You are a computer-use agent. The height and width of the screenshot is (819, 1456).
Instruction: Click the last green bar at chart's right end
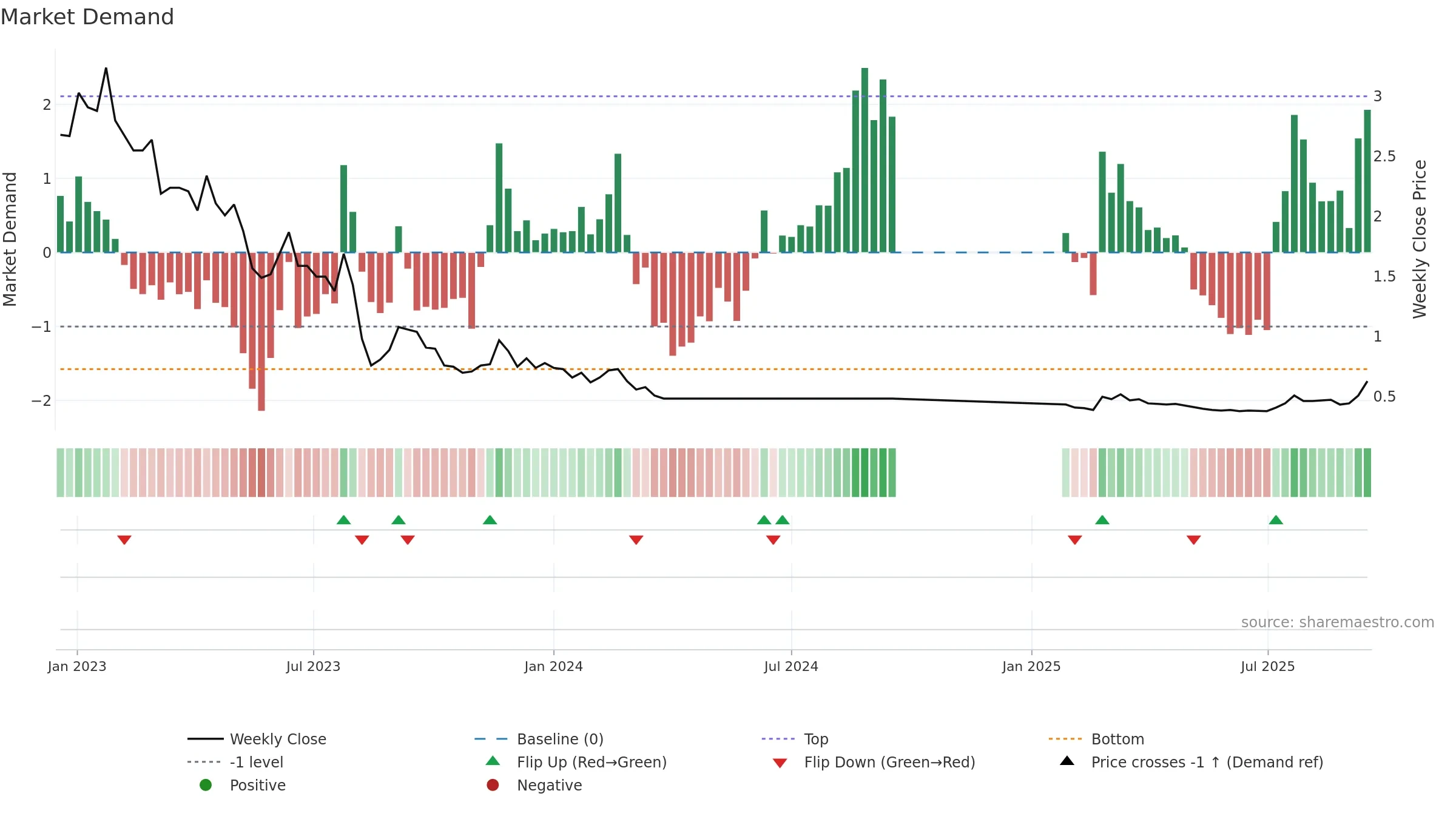click(x=1367, y=181)
